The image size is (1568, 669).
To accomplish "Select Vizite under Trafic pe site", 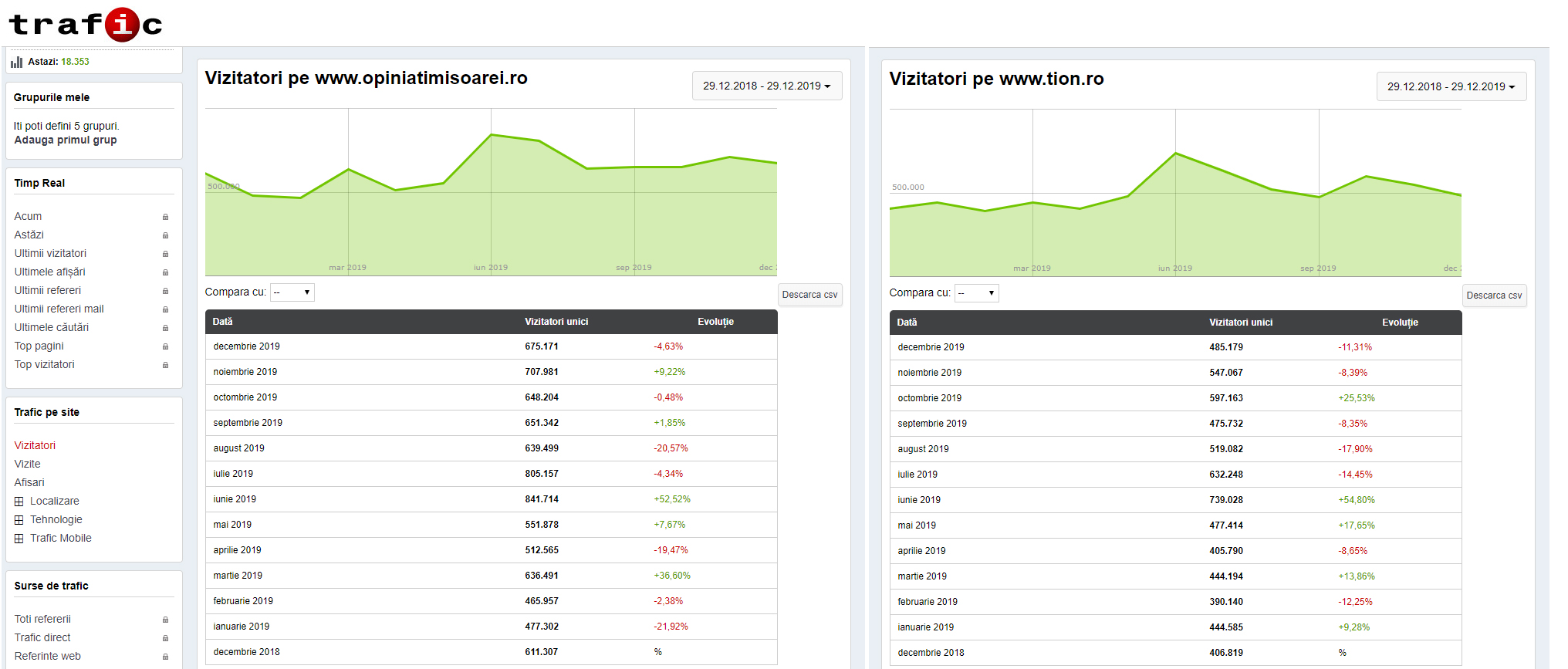I will tap(27, 464).
